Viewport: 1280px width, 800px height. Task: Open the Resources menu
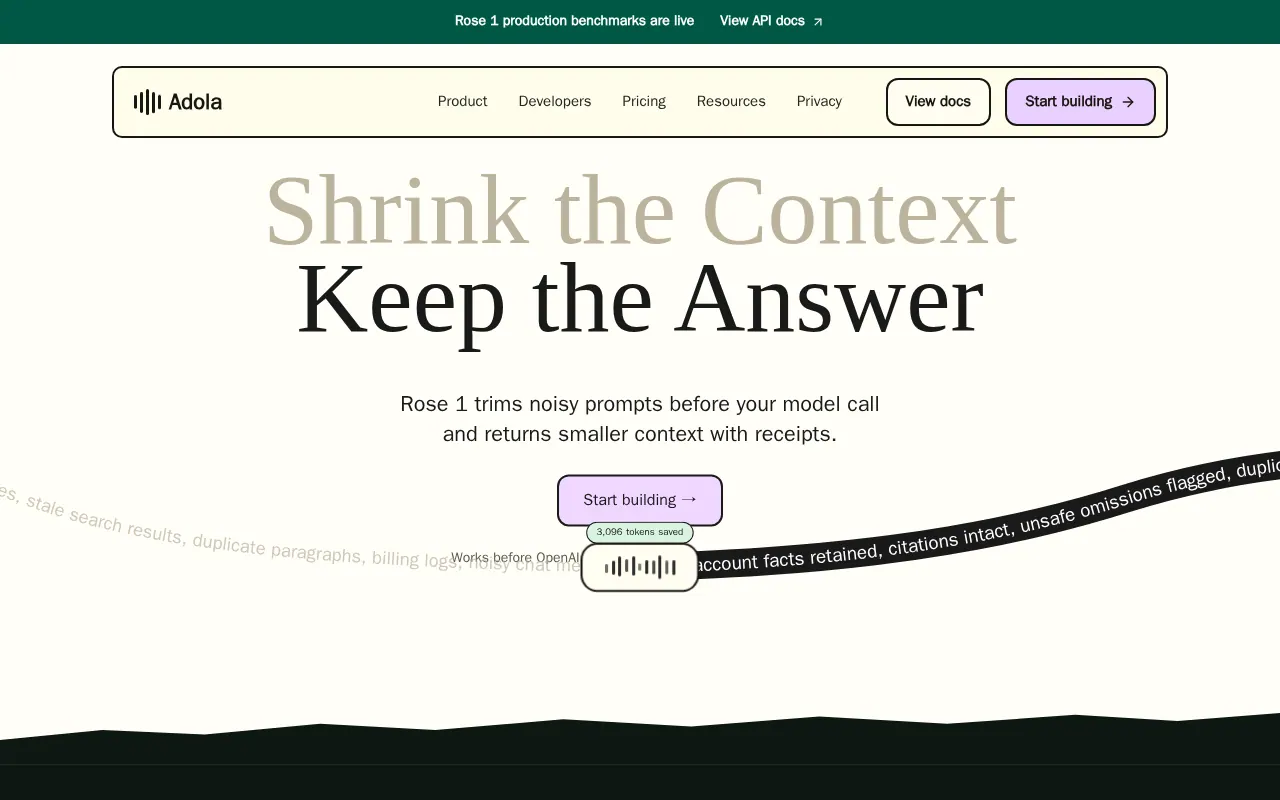731,102
